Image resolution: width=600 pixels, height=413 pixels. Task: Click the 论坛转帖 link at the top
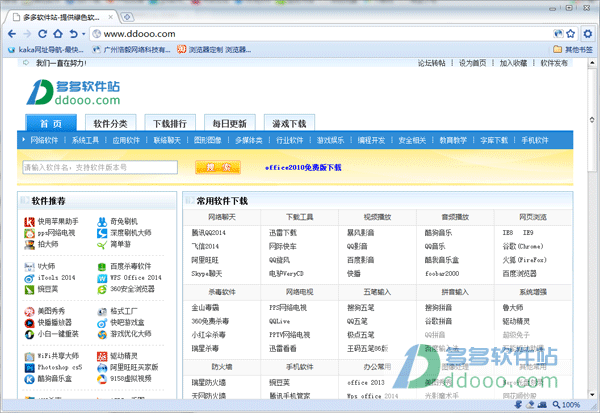[x=432, y=63]
